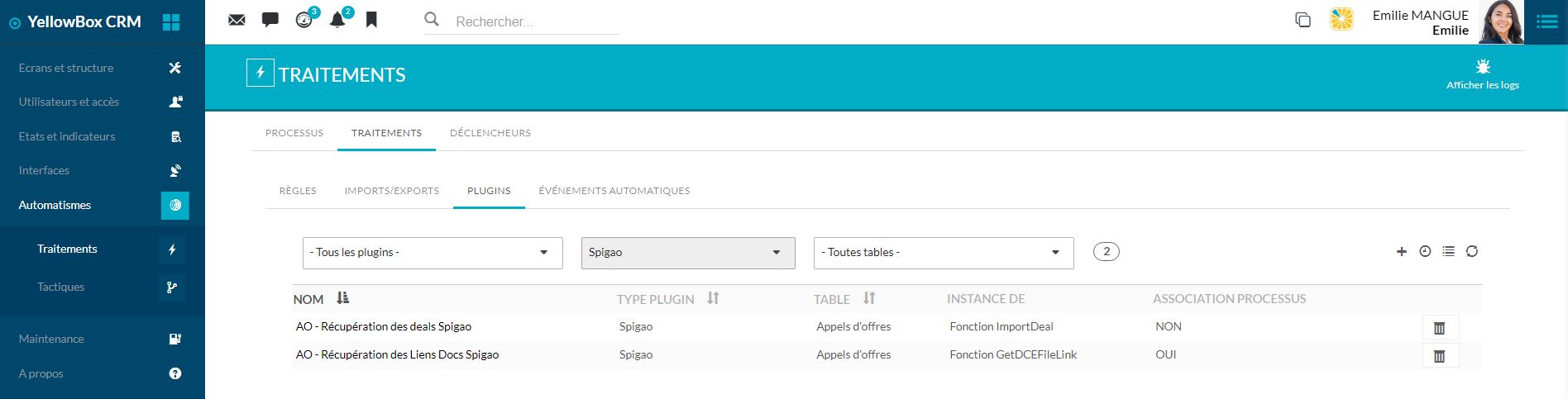Open AO - Récupération des deals Spigao
The height and width of the screenshot is (399, 1568).
click(x=384, y=326)
